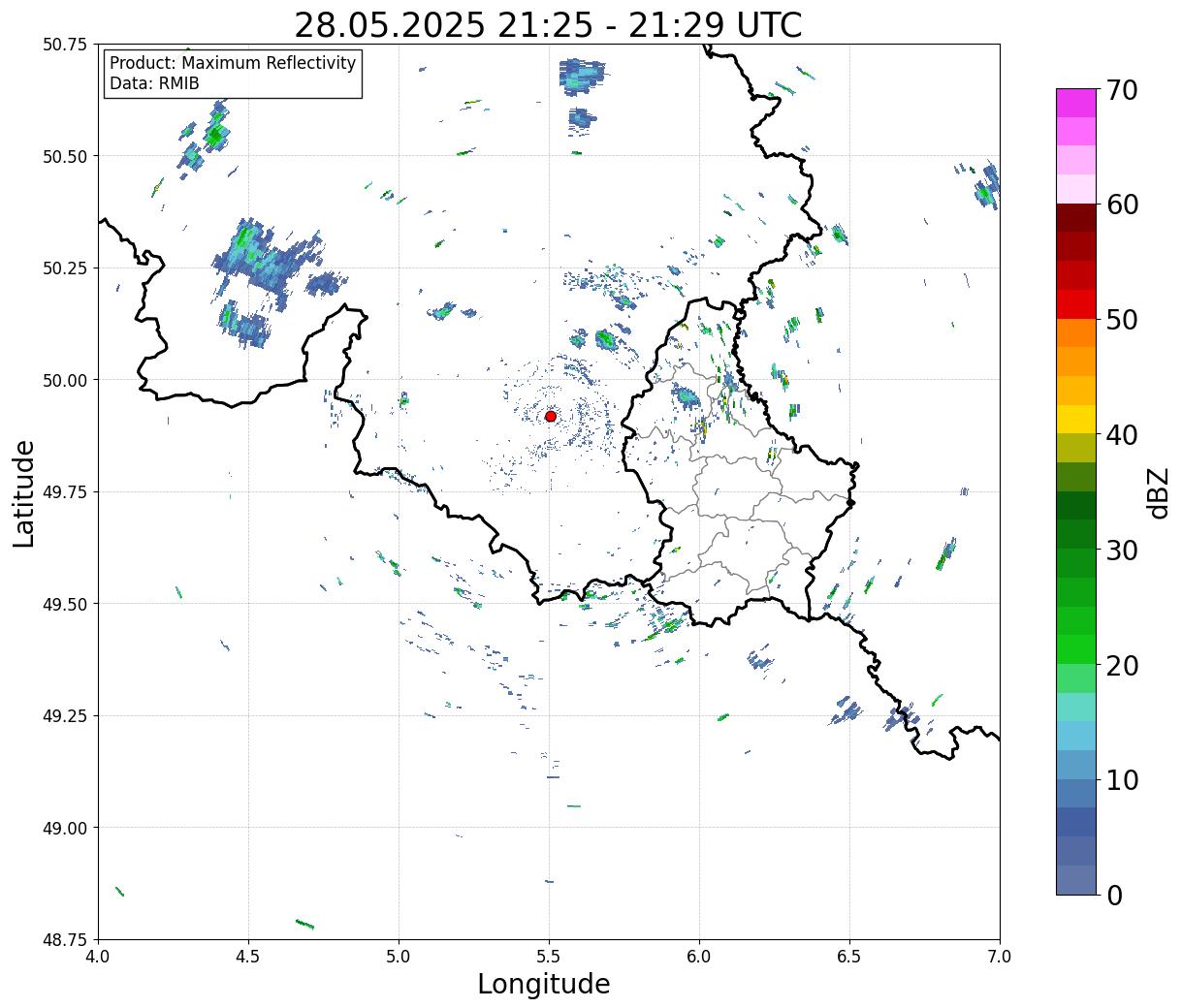Click the bright green colorbar segment near 20

1076,649
